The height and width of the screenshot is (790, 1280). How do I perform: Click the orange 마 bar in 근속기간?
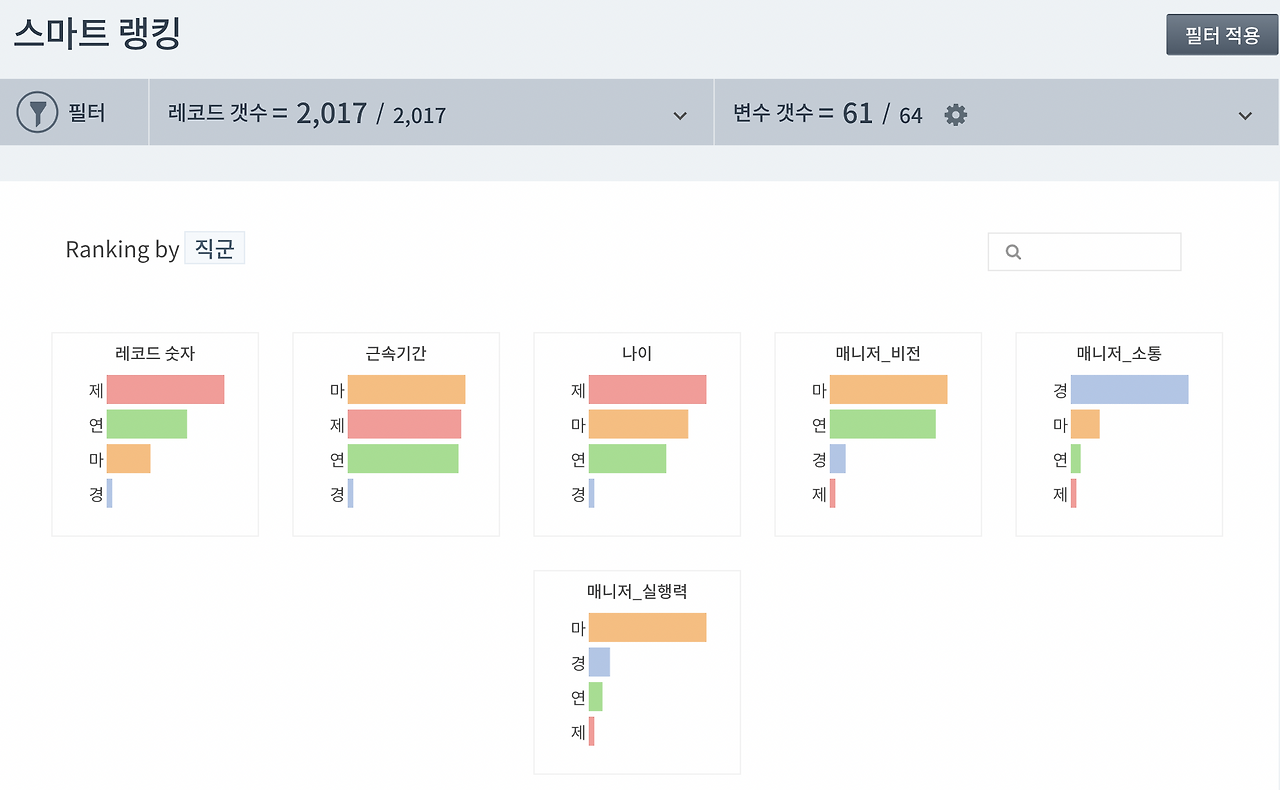pyautogui.click(x=405, y=389)
